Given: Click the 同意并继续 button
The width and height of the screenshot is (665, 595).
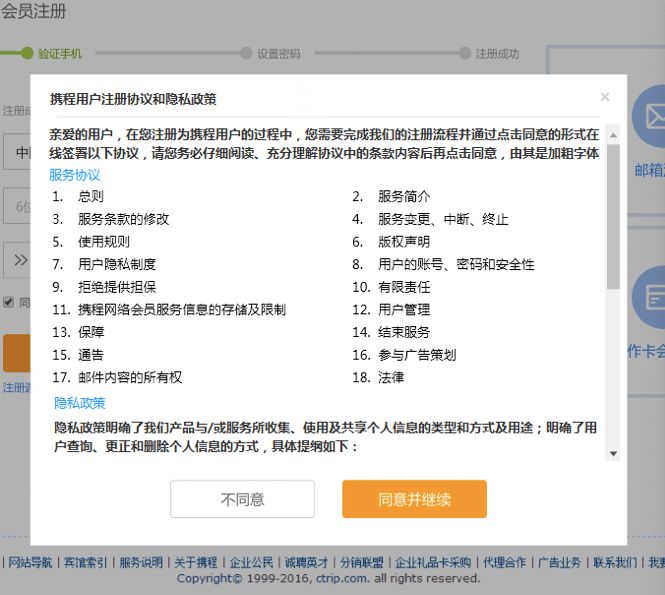Looking at the screenshot, I should pyautogui.click(x=414, y=499).
